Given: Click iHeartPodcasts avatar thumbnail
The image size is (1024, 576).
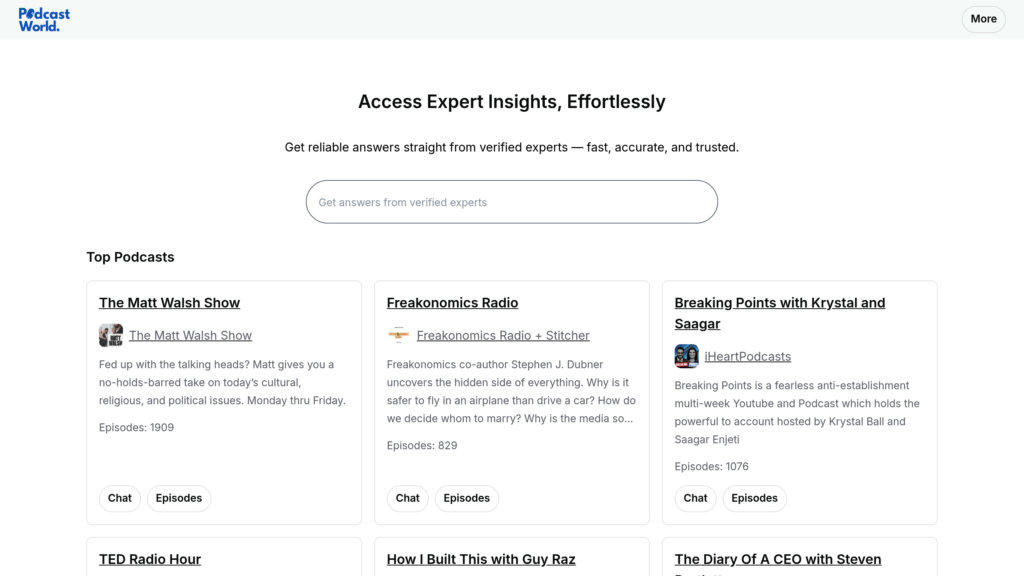Looking at the screenshot, I should [686, 356].
